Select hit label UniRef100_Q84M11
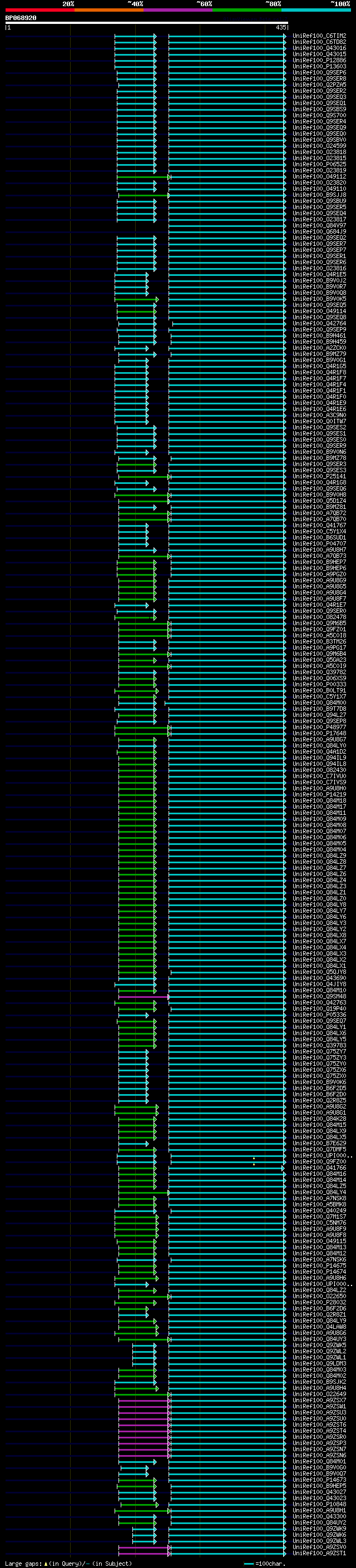Screen dimensions: 356x1568 click(319, 813)
